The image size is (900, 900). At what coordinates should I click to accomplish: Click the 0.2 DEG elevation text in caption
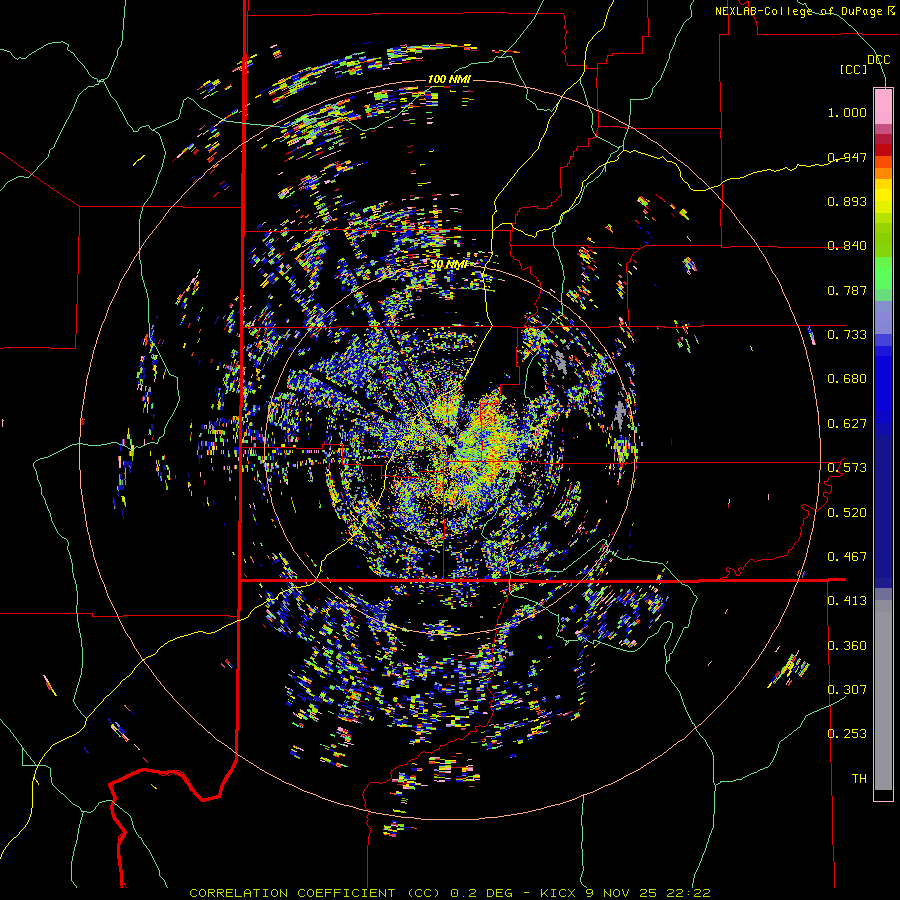[481, 893]
